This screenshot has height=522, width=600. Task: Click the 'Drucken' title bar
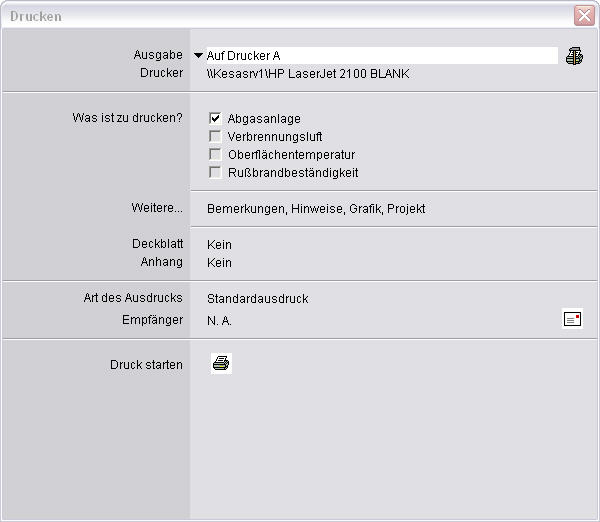[x=280, y=16]
